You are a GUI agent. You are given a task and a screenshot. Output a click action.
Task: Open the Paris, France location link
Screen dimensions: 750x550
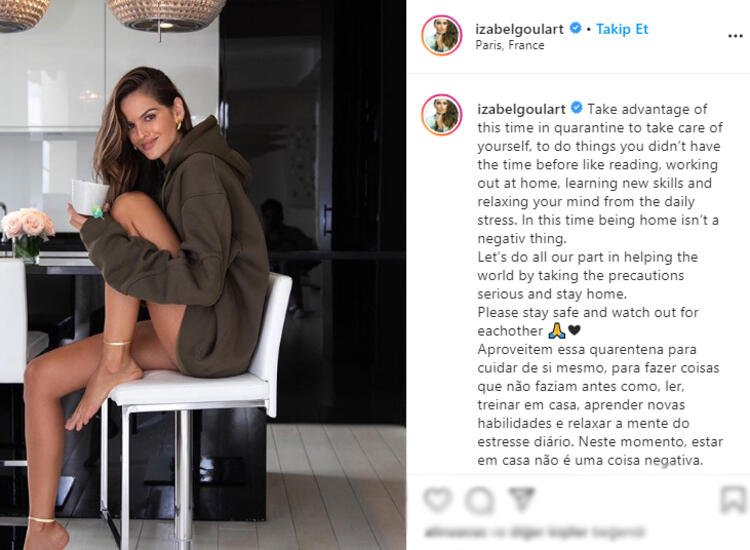pos(510,45)
